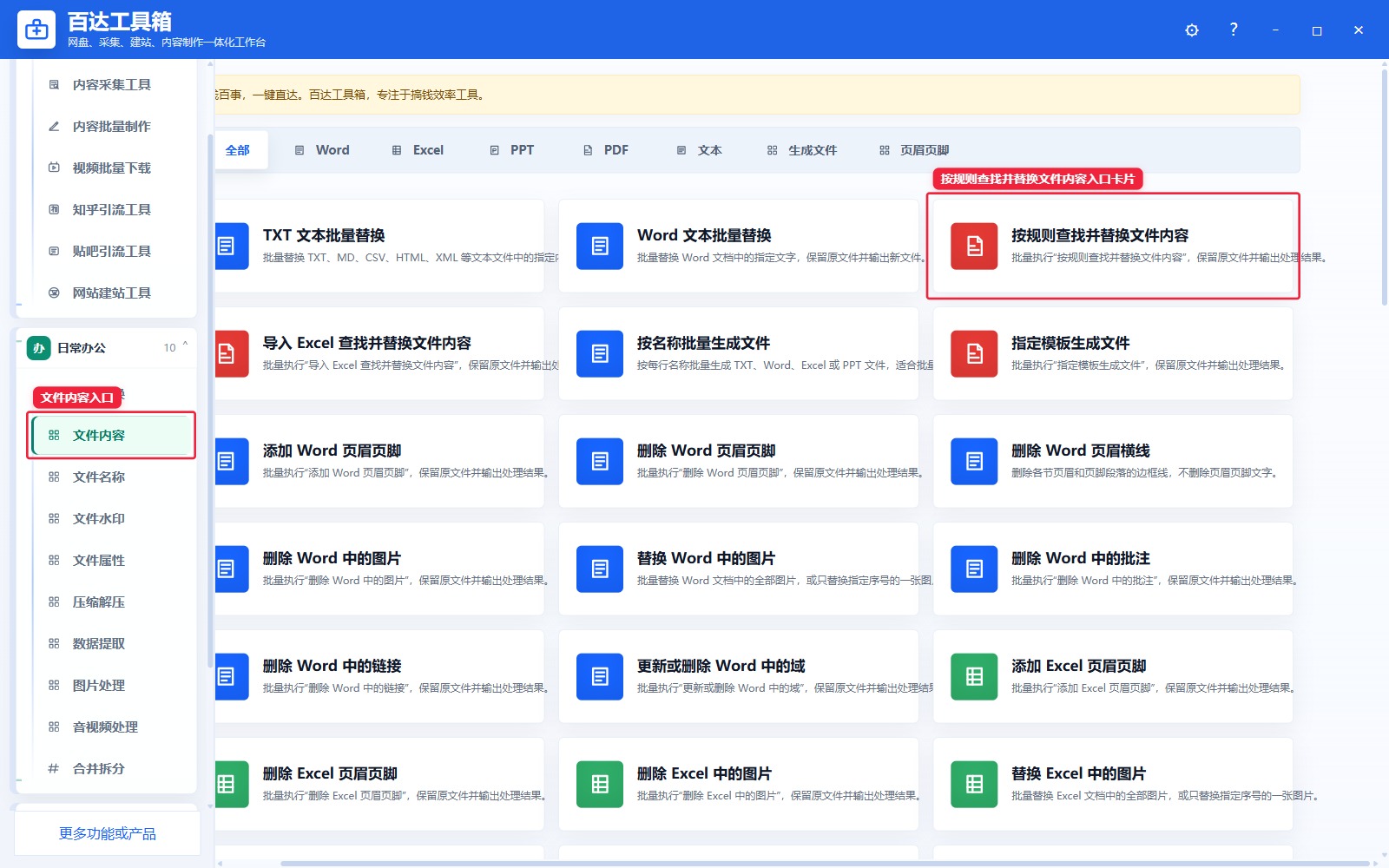Screen dimensions: 1389x868
Task: Click the 替换 Word 中的图片 icon
Action: pyautogui.click(x=600, y=569)
